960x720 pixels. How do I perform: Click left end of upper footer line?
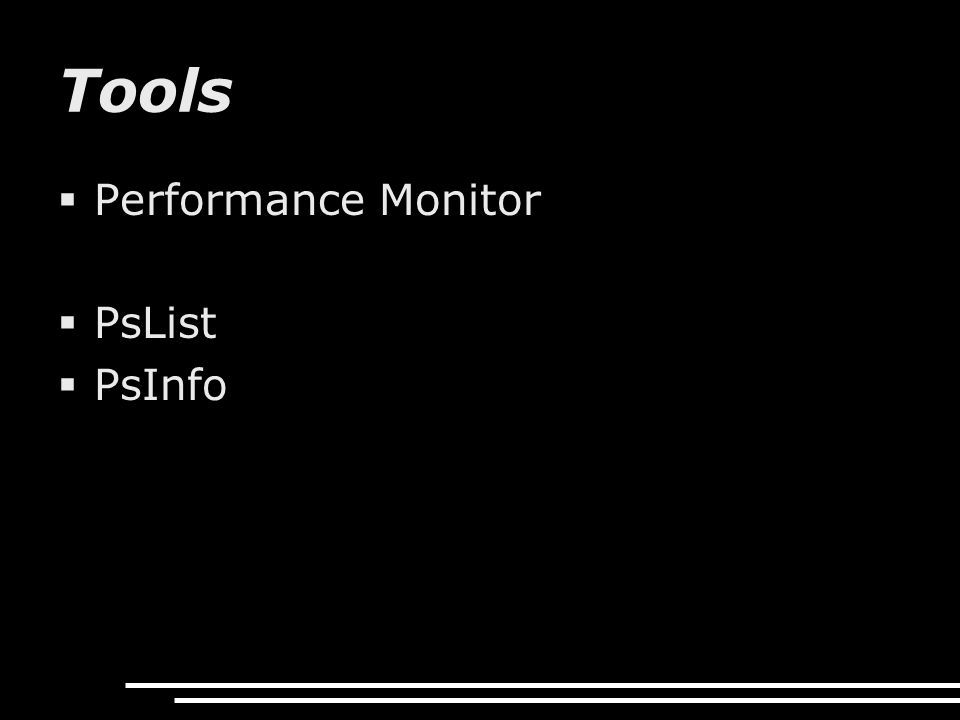[129, 685]
